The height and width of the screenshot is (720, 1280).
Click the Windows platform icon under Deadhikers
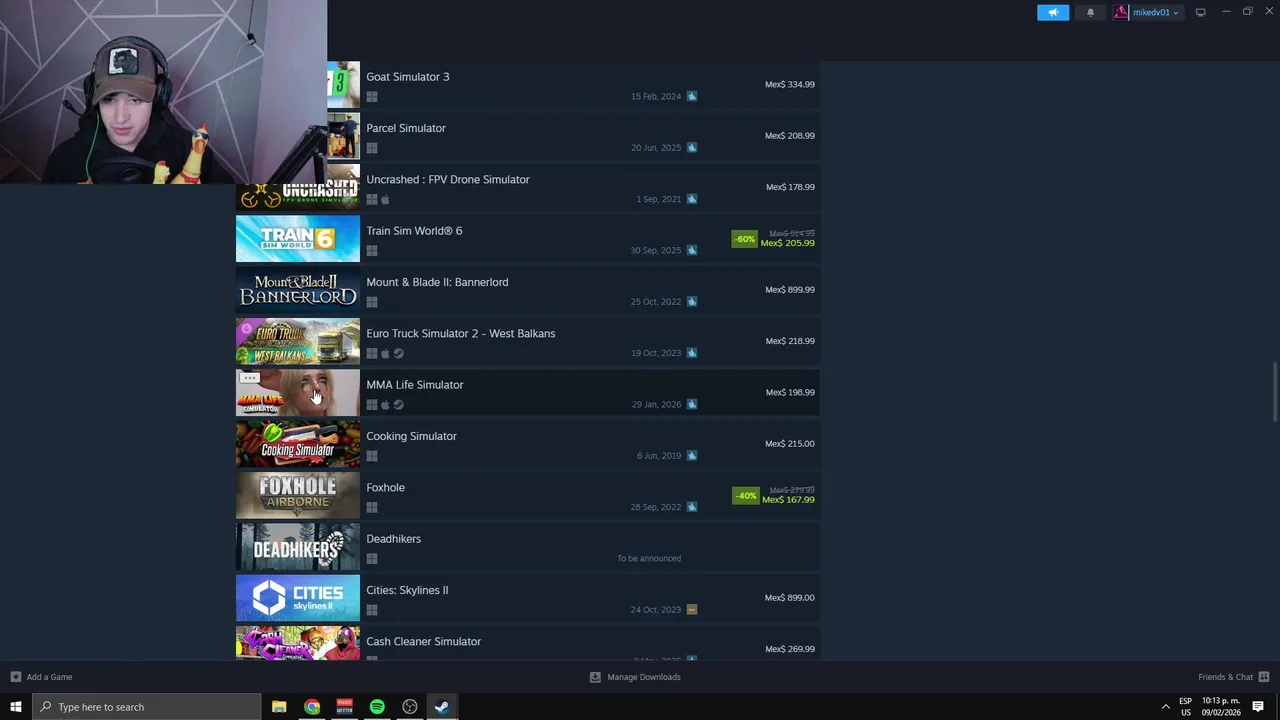tap(372, 558)
